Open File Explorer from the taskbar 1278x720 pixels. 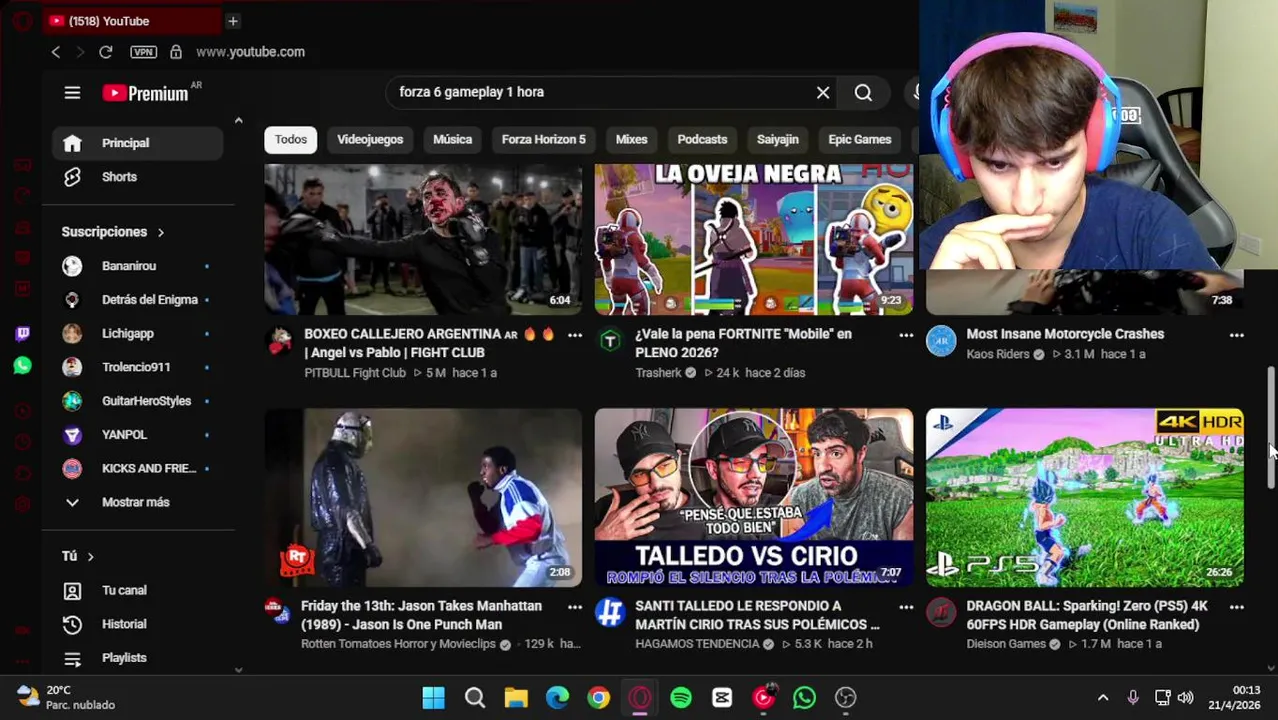point(516,697)
